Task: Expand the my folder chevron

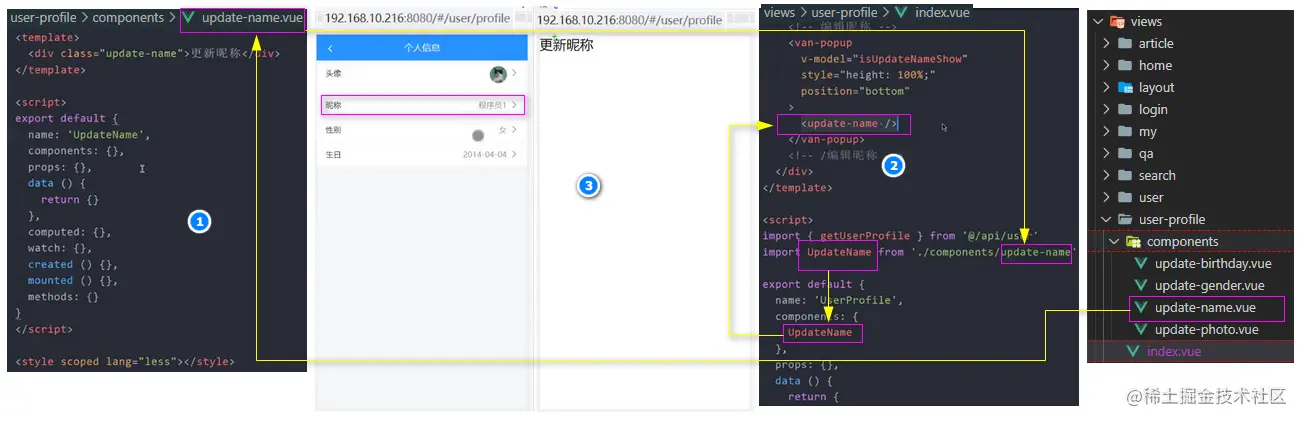Action: [x=1107, y=132]
